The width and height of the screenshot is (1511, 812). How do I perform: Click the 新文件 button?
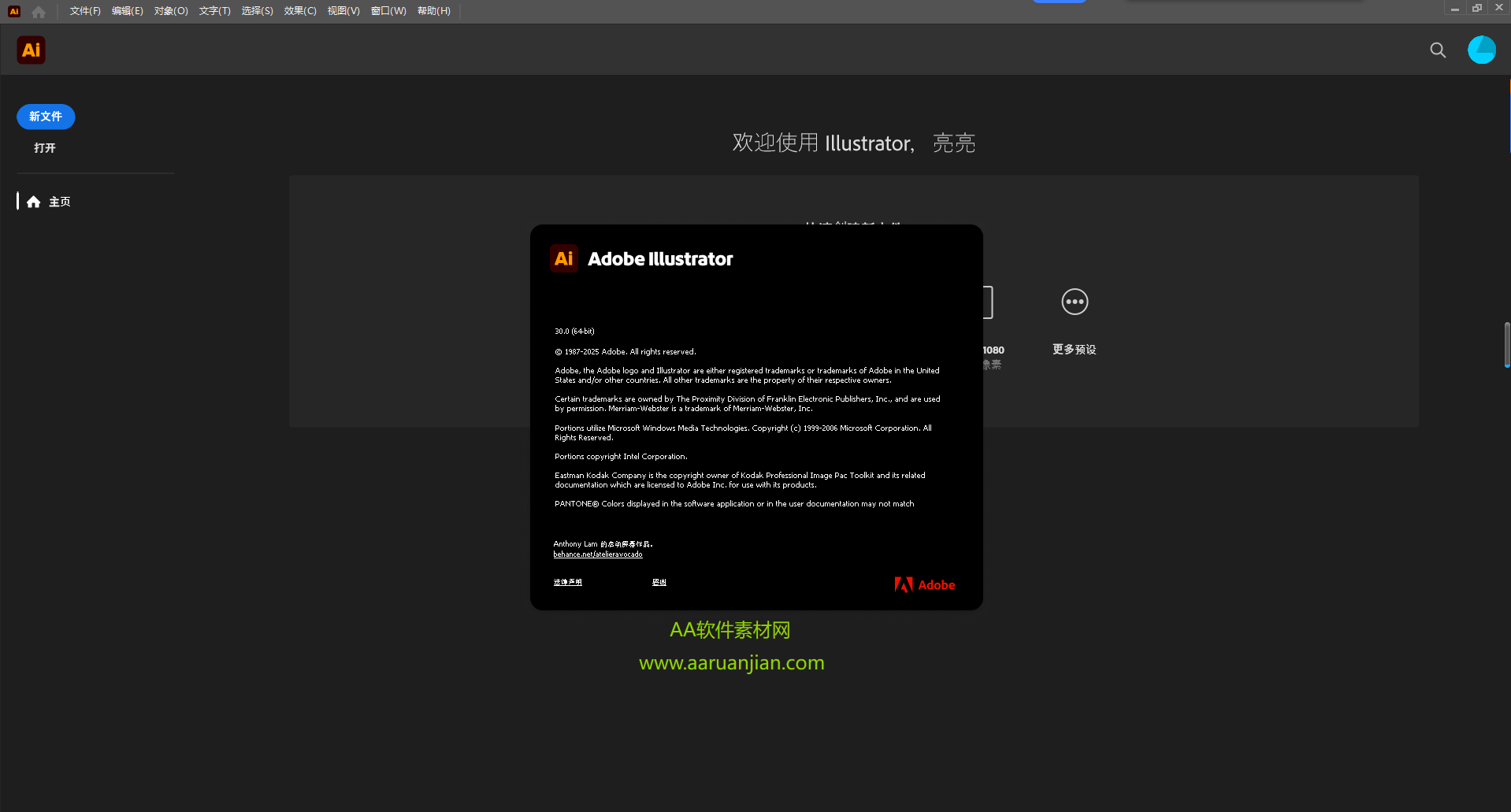pos(45,116)
